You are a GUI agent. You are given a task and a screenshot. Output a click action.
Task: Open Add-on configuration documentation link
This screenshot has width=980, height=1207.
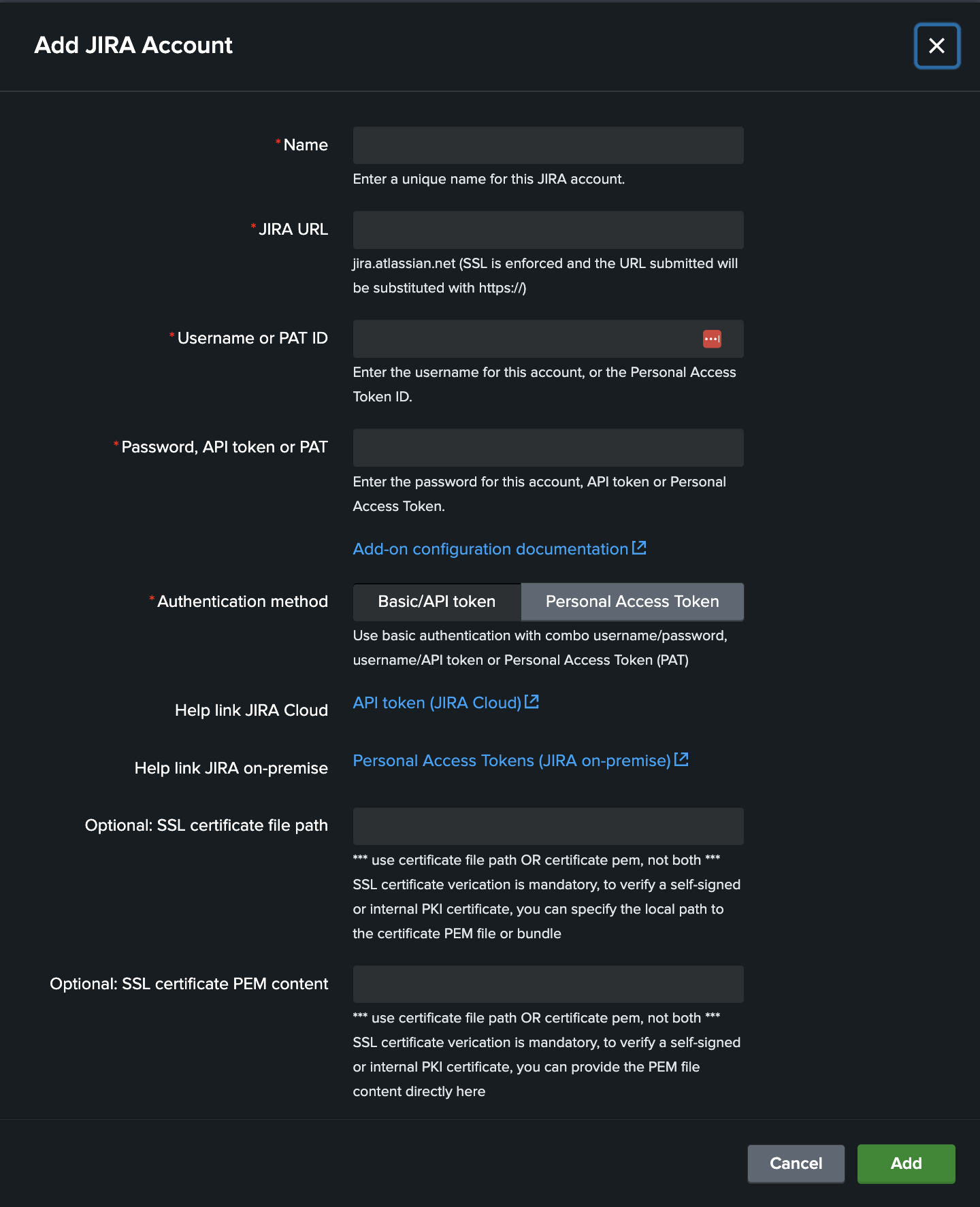(x=491, y=549)
